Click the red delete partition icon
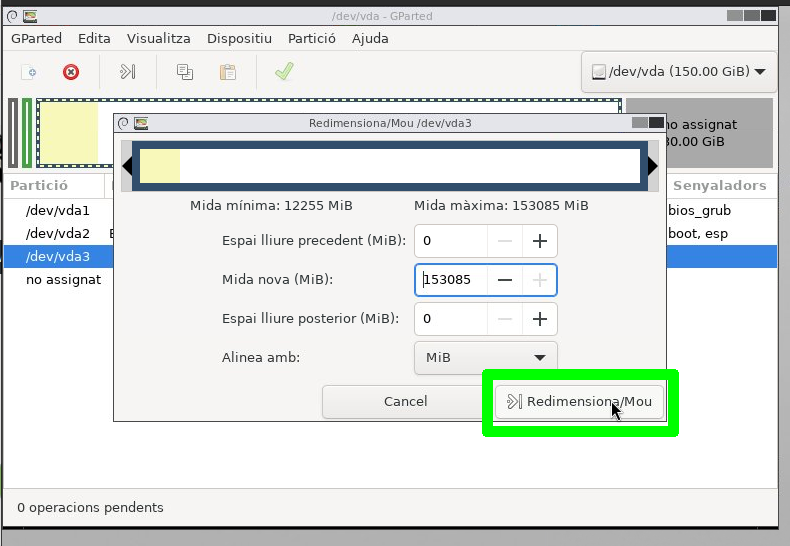This screenshot has height=546, width=790. coord(71,72)
